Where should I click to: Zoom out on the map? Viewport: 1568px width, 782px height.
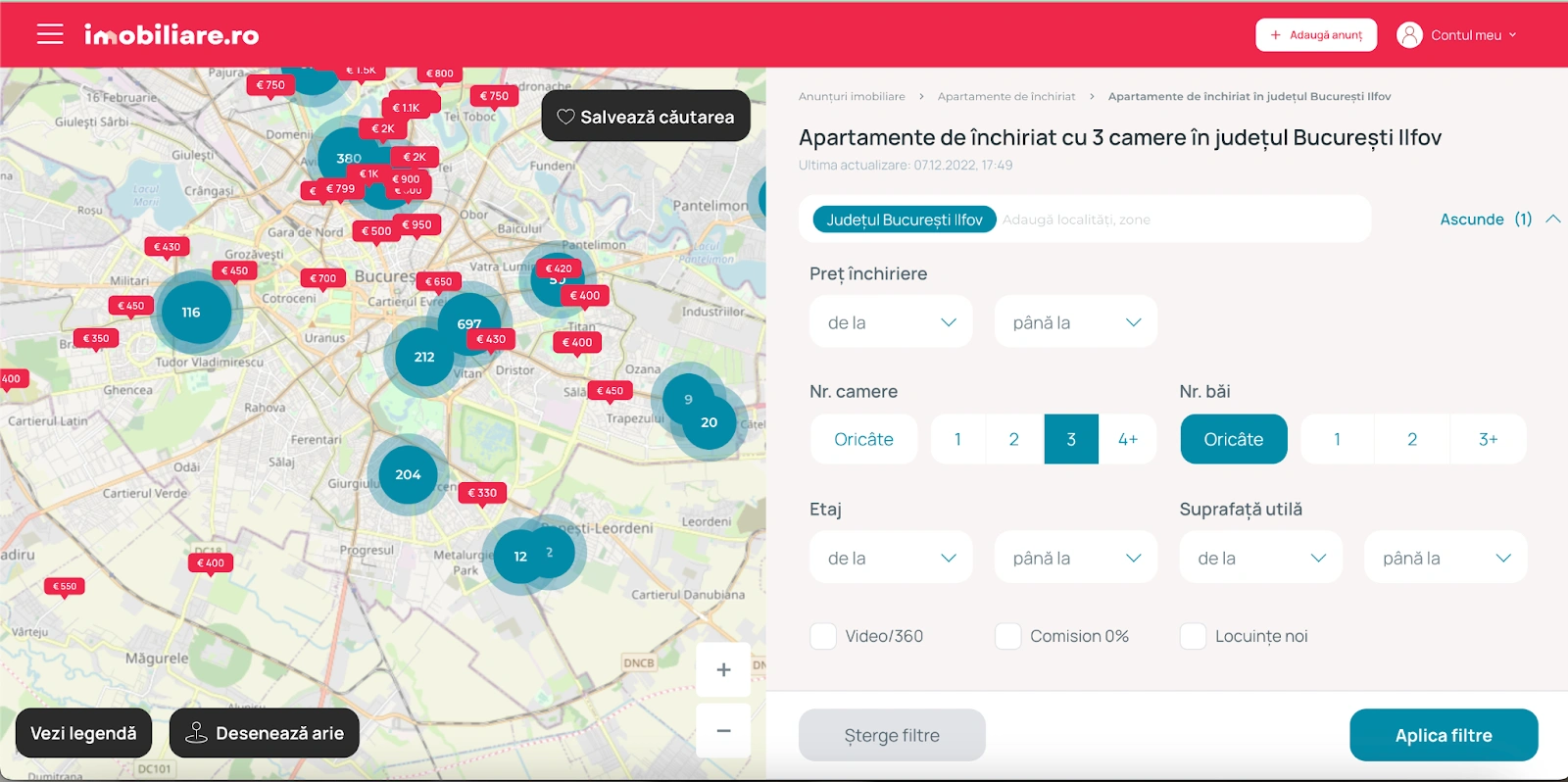tap(723, 731)
